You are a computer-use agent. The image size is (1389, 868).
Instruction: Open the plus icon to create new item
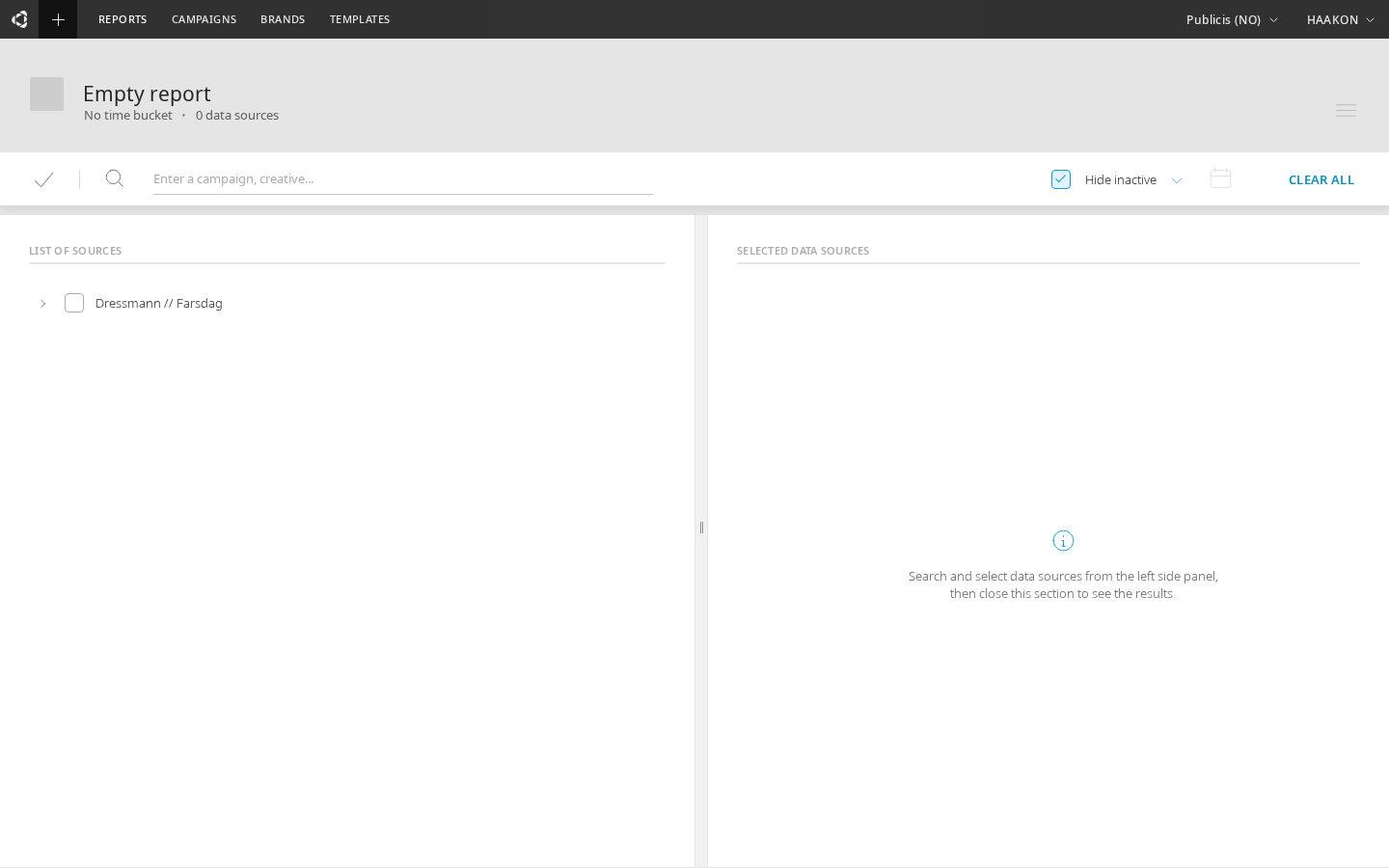click(57, 19)
